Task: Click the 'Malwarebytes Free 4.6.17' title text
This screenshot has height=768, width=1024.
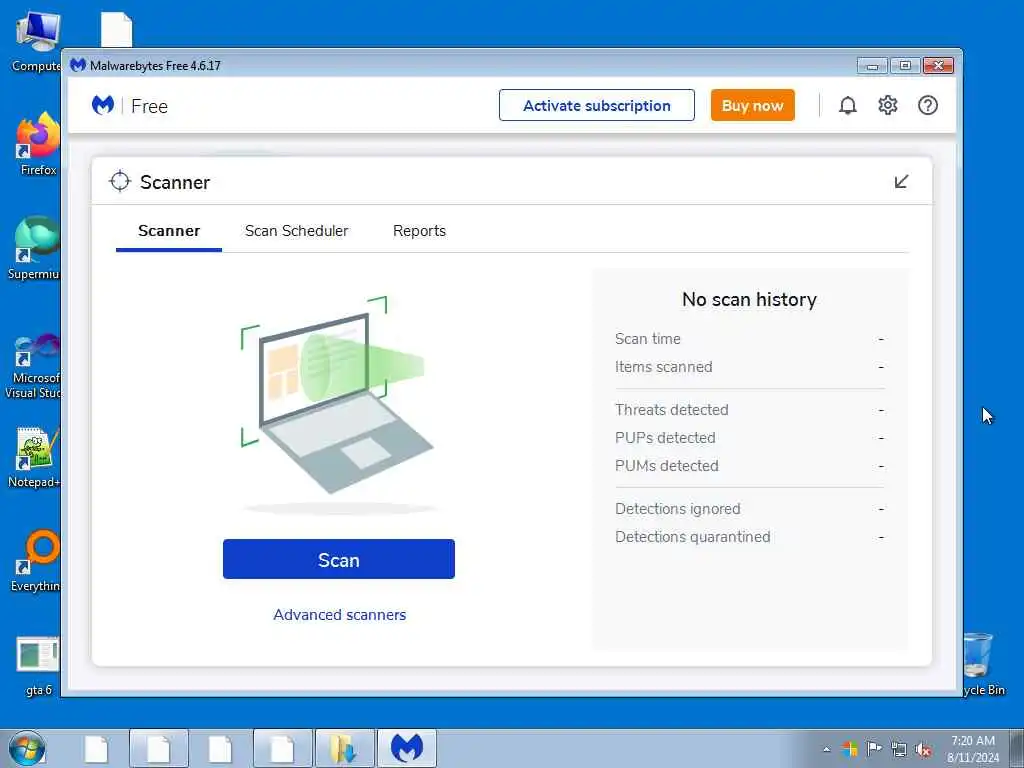Action: pyautogui.click(x=155, y=65)
